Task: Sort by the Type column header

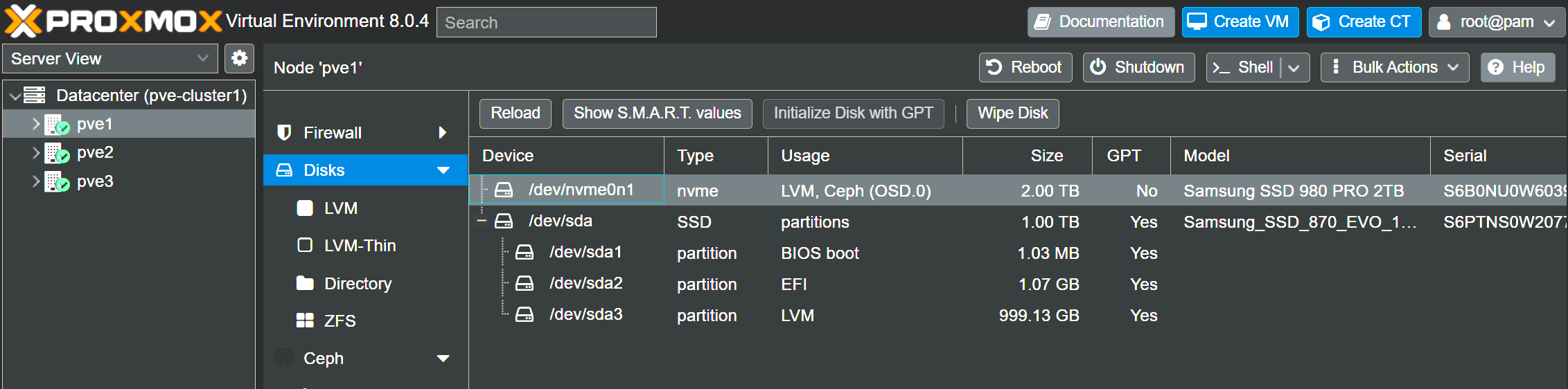Action: (716, 156)
